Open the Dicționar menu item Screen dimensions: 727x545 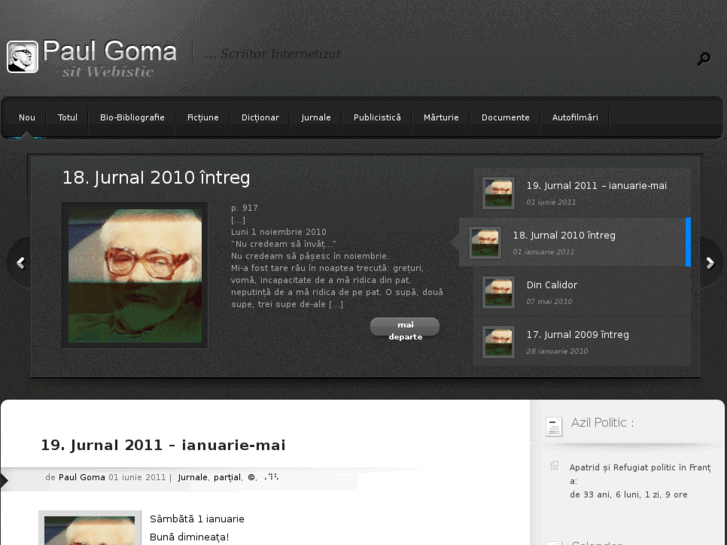tap(260, 118)
